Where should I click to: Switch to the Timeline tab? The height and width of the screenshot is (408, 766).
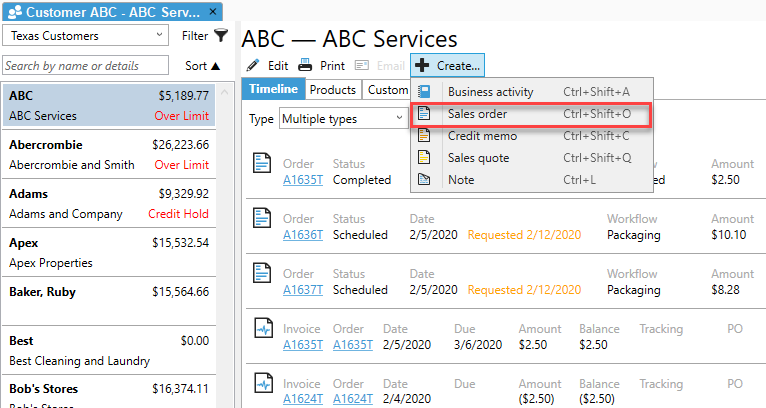tap(273, 89)
